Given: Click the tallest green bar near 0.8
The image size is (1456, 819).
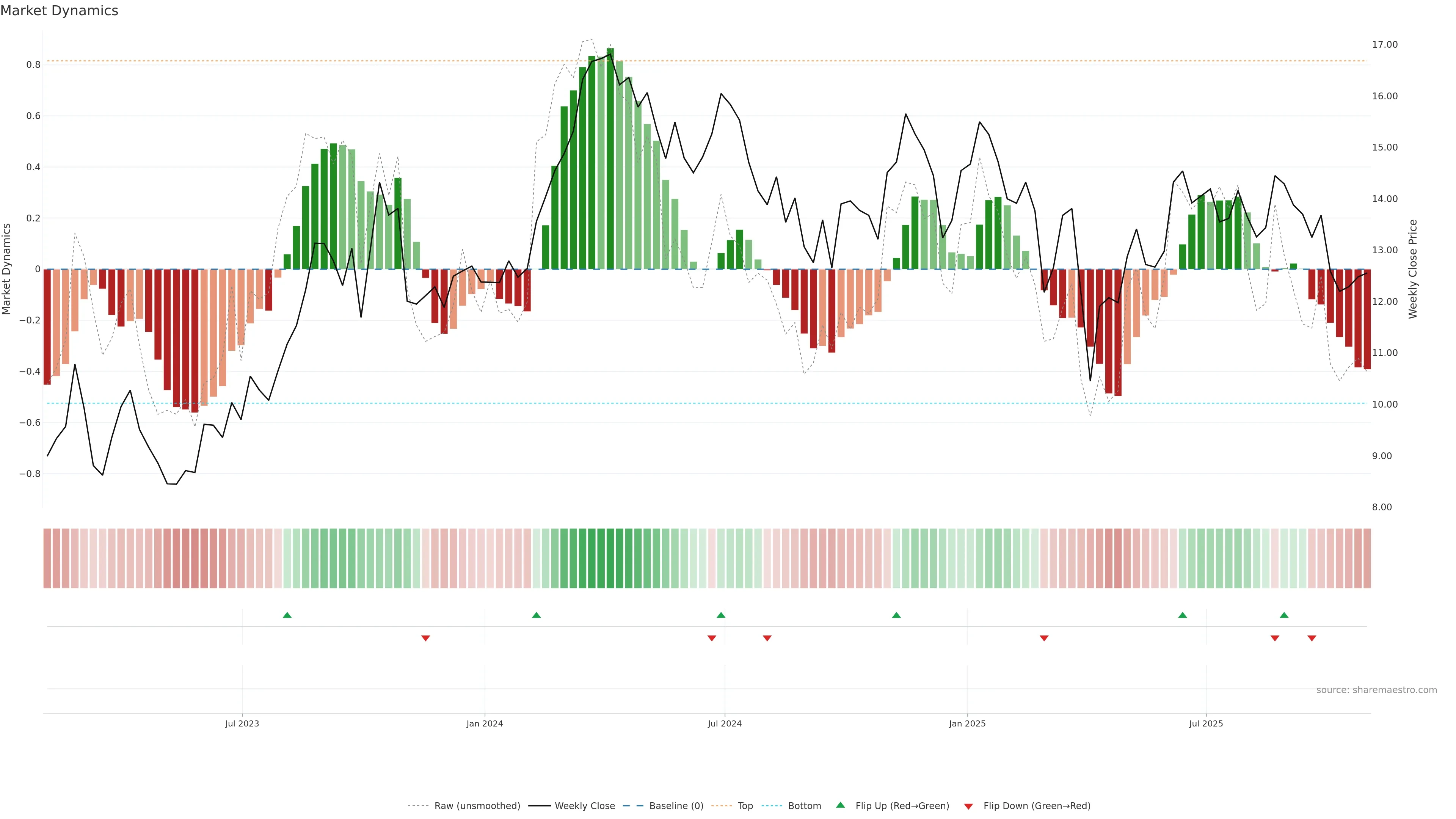Looking at the screenshot, I should click(x=610, y=158).
